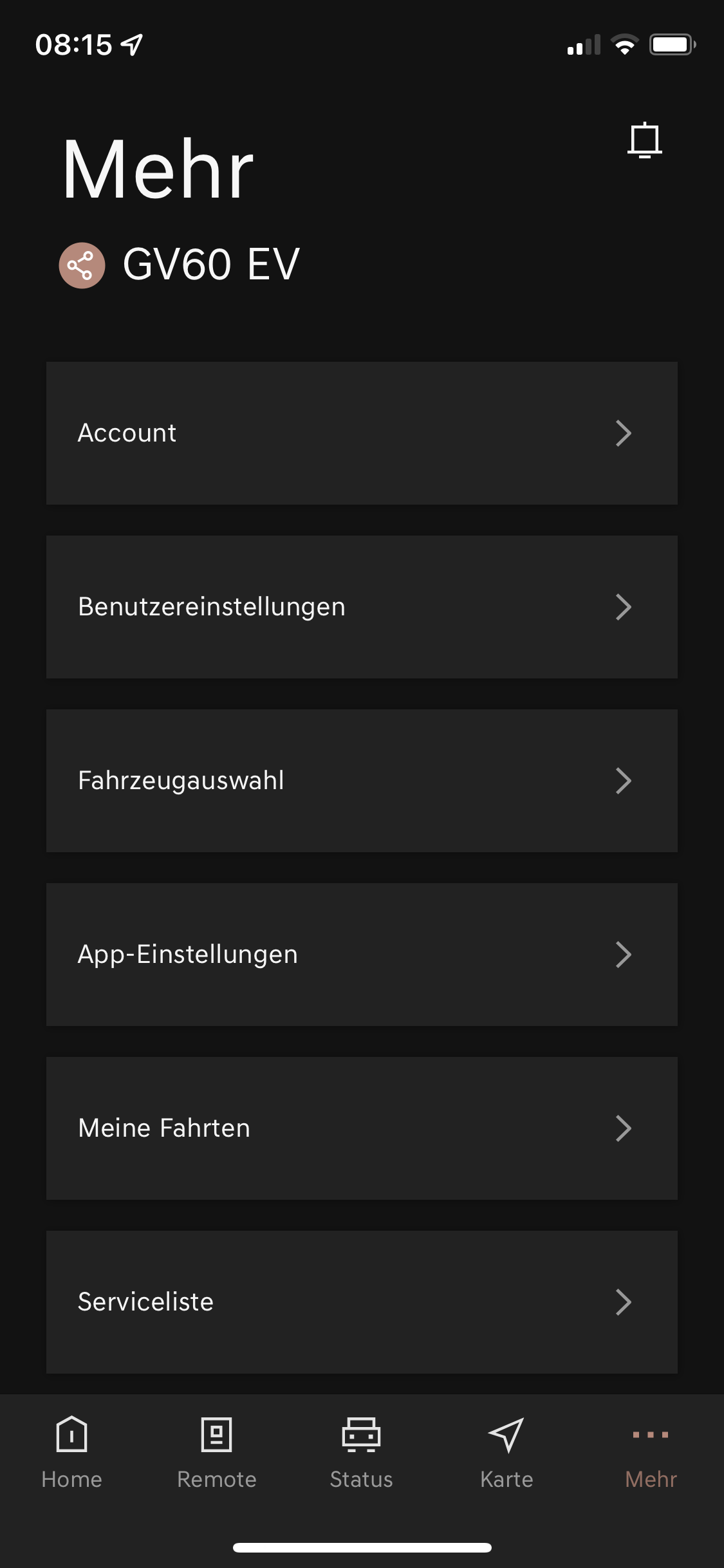The width and height of the screenshot is (724, 1568).
Task: Expand the App-Einstellungen chevron arrow
Action: click(623, 955)
